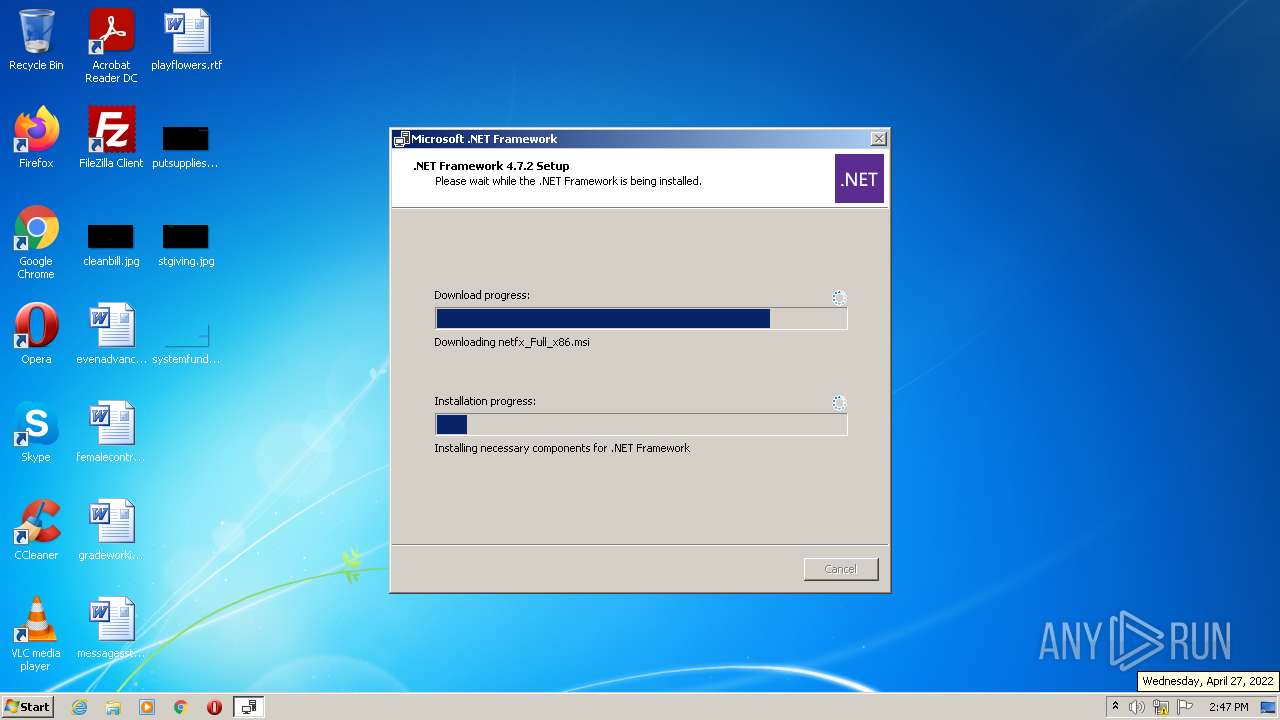Click the download progress bar
Screen dimensions: 1280x720
[641, 319]
